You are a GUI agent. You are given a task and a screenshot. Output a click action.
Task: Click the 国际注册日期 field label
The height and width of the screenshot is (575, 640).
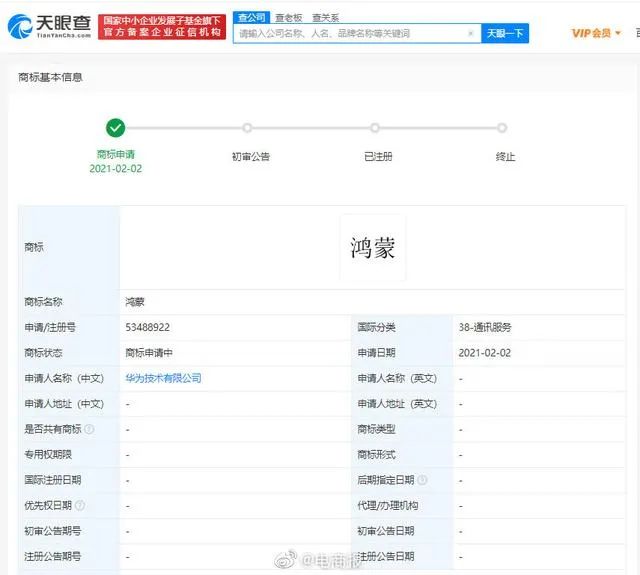[x=53, y=480]
